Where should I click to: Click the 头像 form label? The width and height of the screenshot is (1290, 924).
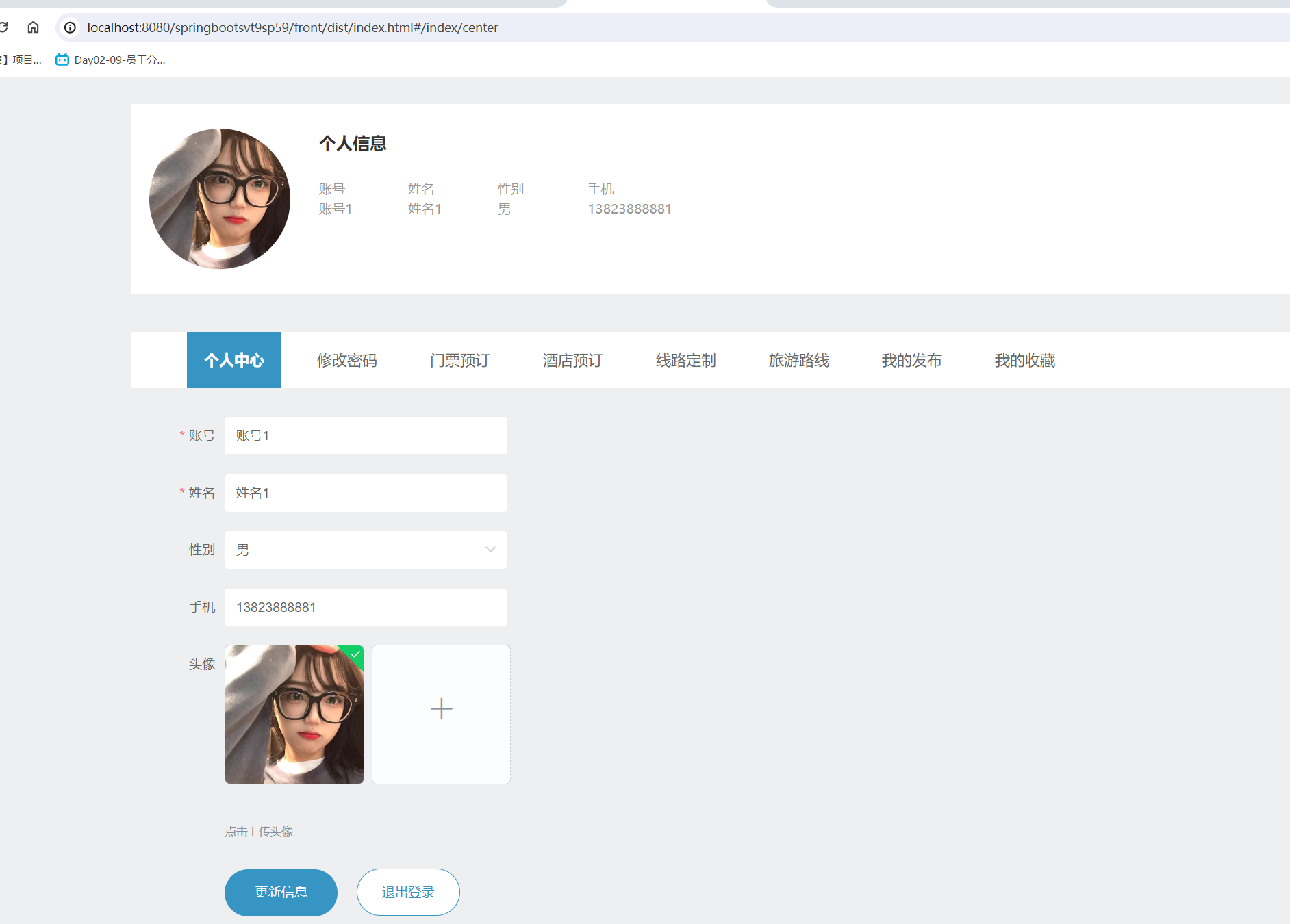click(x=202, y=664)
